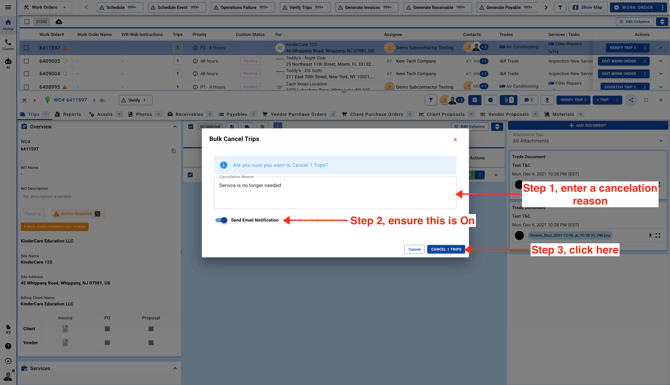Click the sort arrows button beside Edit Columns
670x385 pixels.
coord(662,21)
